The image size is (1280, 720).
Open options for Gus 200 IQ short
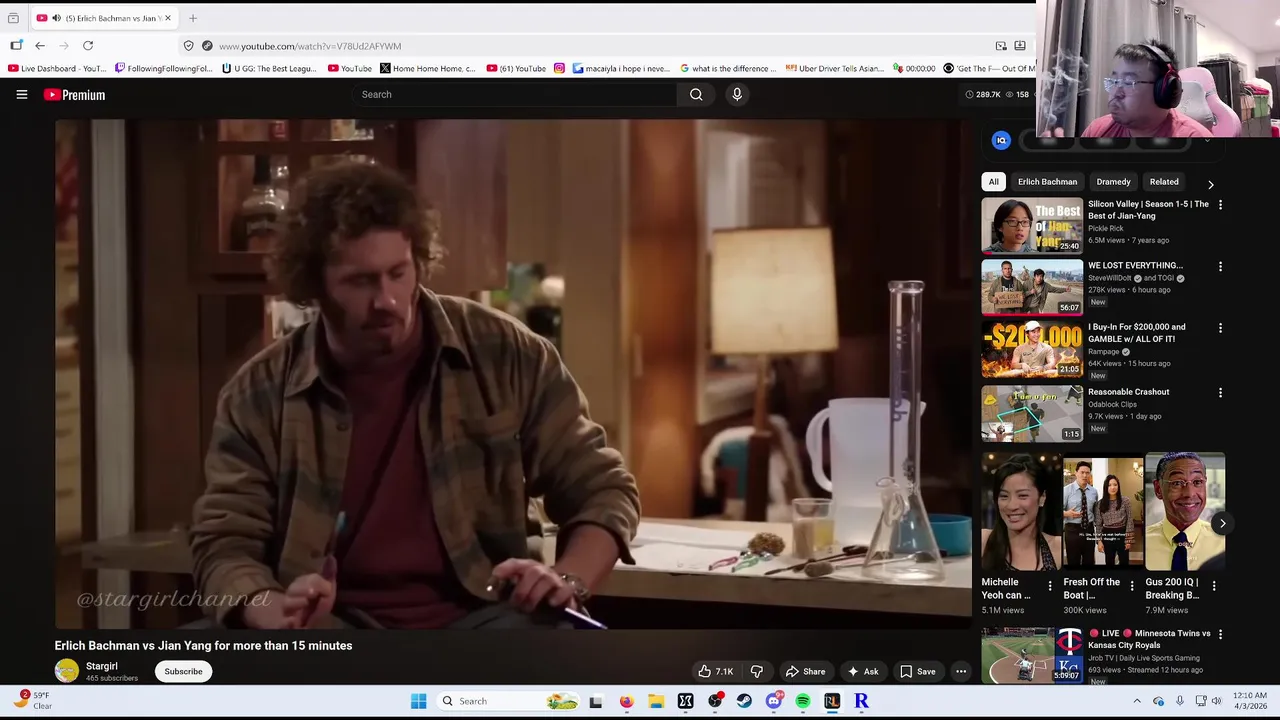click(1214, 586)
